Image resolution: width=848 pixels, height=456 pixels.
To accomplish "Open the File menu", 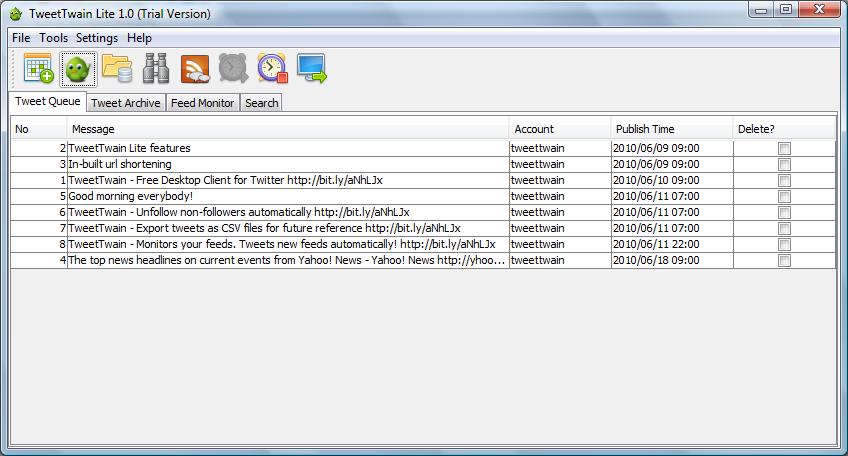I will pos(21,38).
